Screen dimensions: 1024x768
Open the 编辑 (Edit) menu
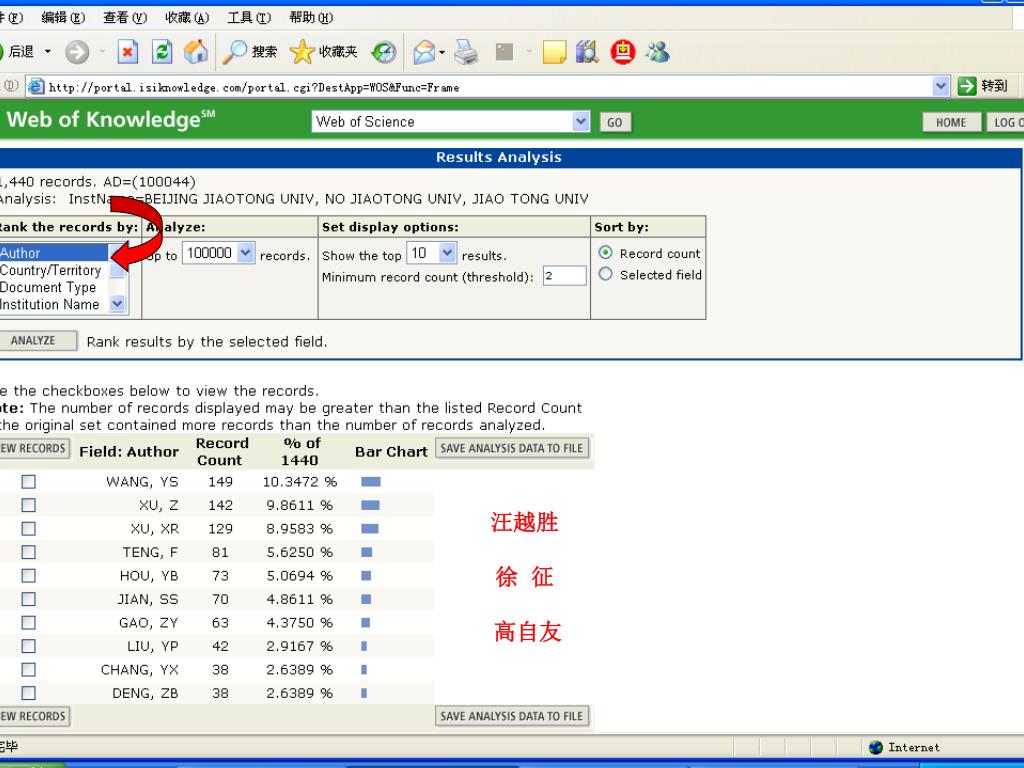(x=63, y=18)
